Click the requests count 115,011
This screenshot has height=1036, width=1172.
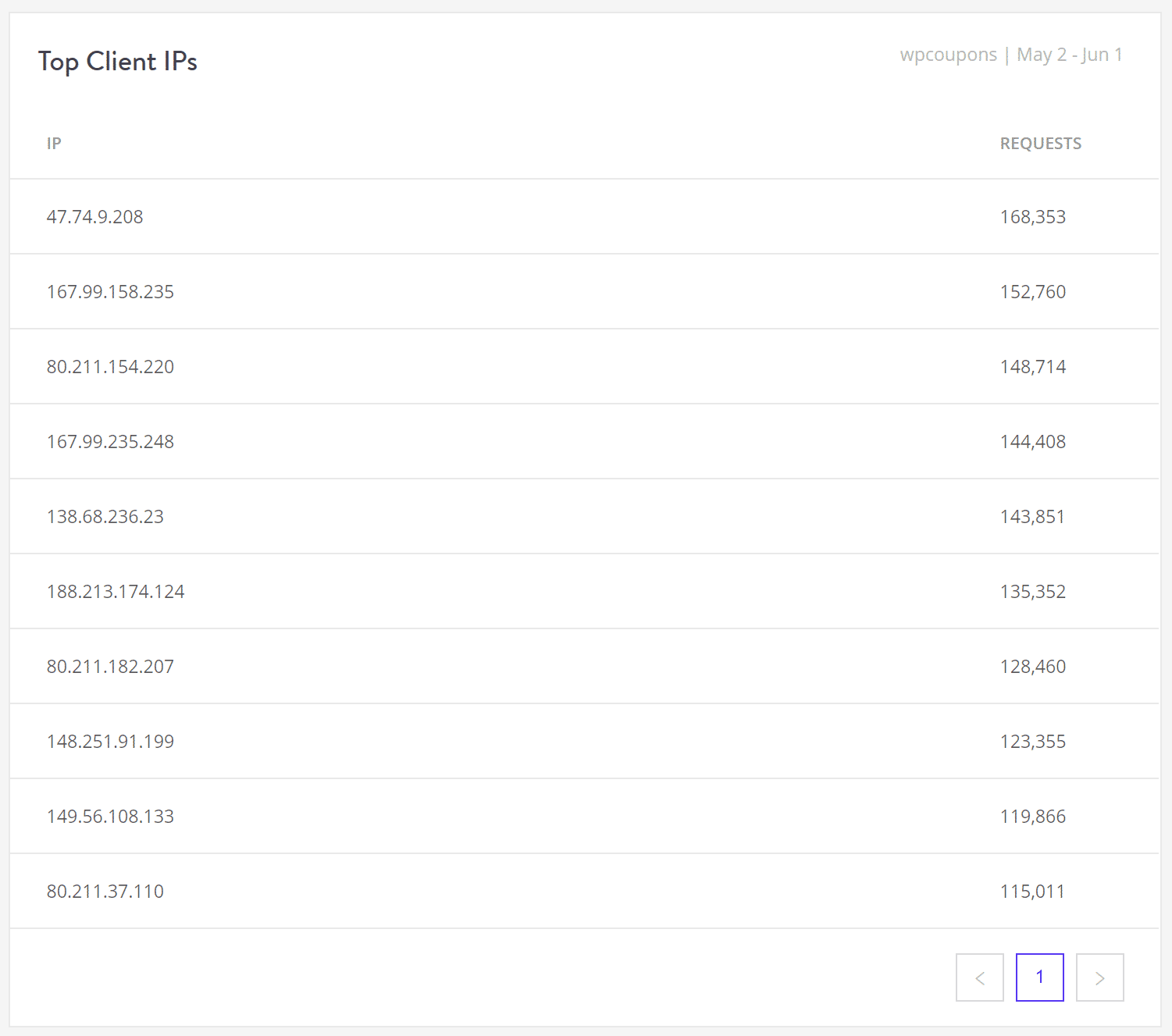coord(1032,891)
